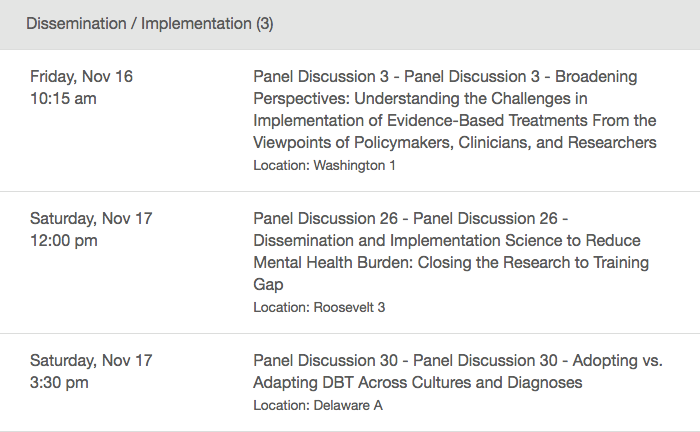Click the Location: Delaware A label
Screen dimensions: 700x432
point(318,406)
